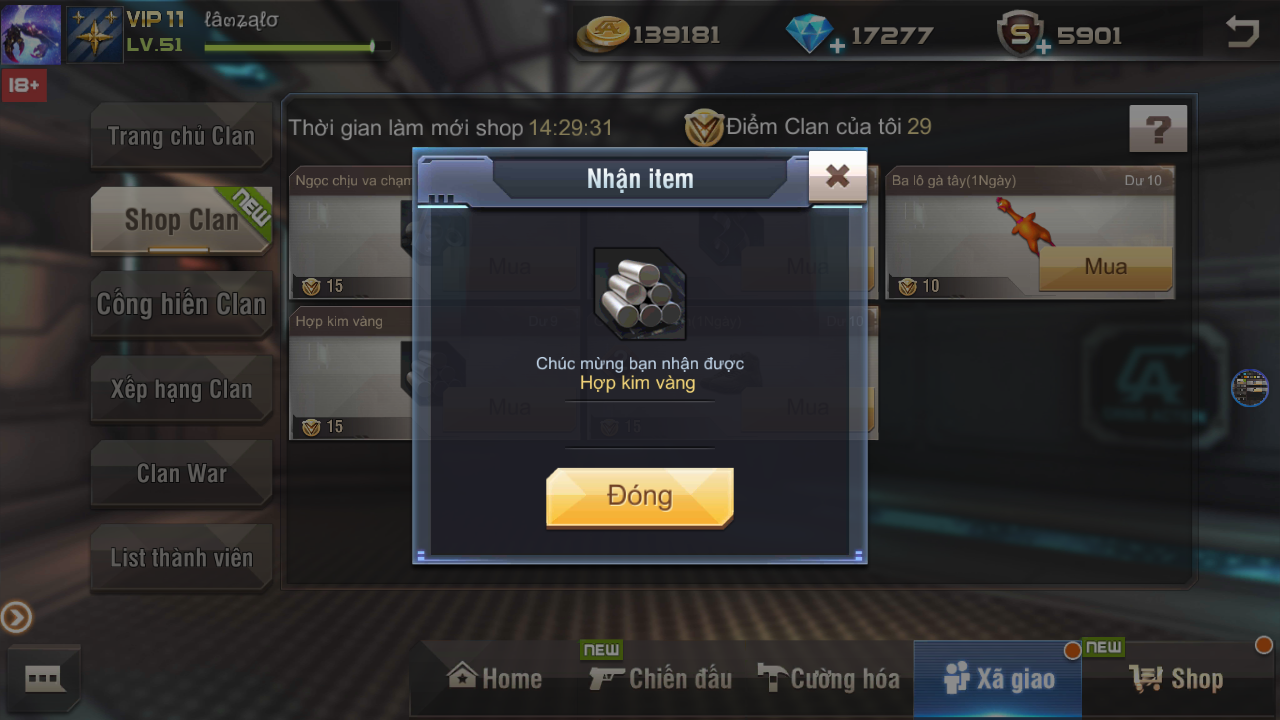
Task: Select the Shop Clan tab
Action: [x=181, y=220]
